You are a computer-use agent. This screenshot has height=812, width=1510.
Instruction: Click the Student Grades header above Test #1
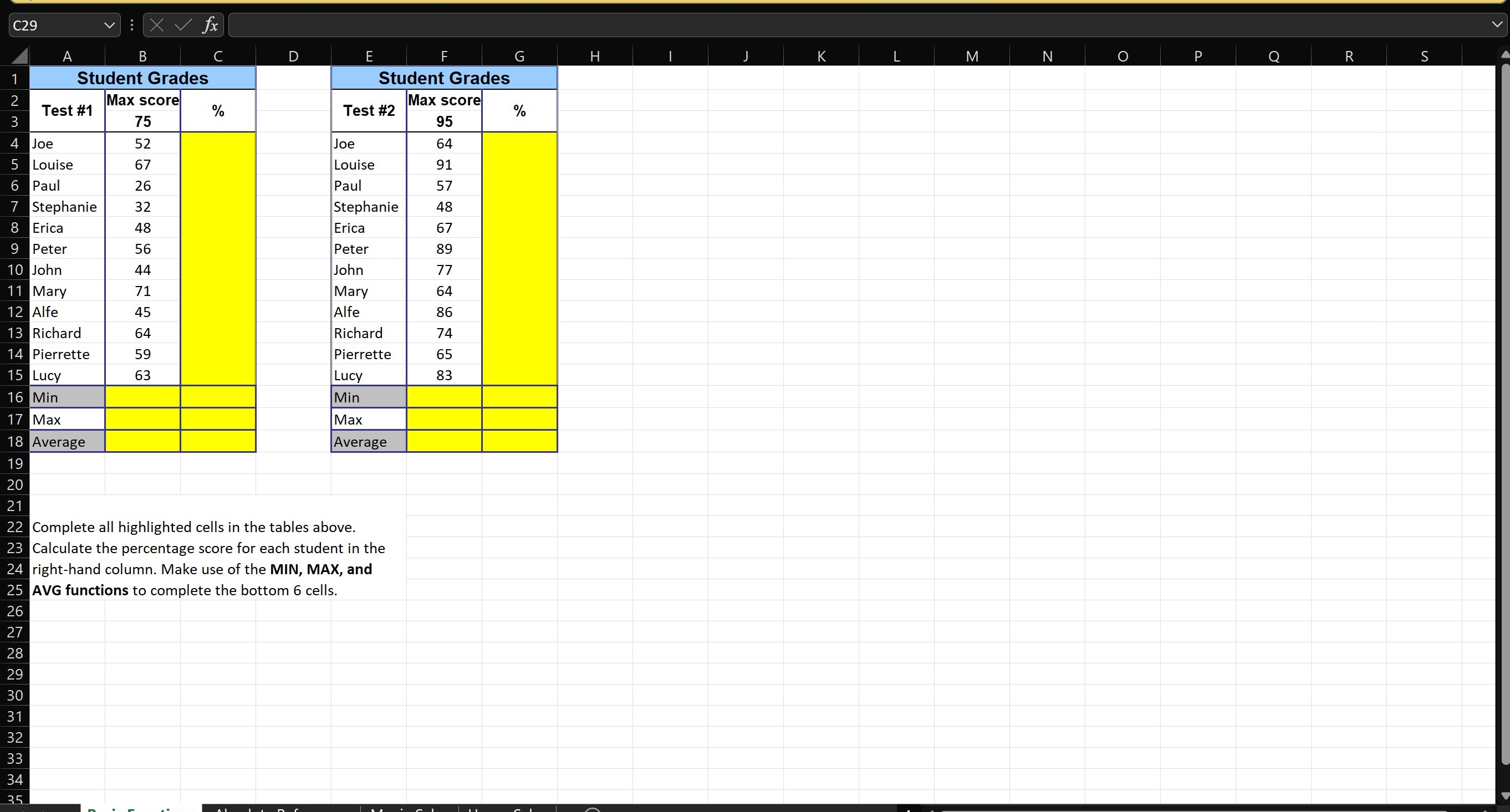(x=142, y=78)
